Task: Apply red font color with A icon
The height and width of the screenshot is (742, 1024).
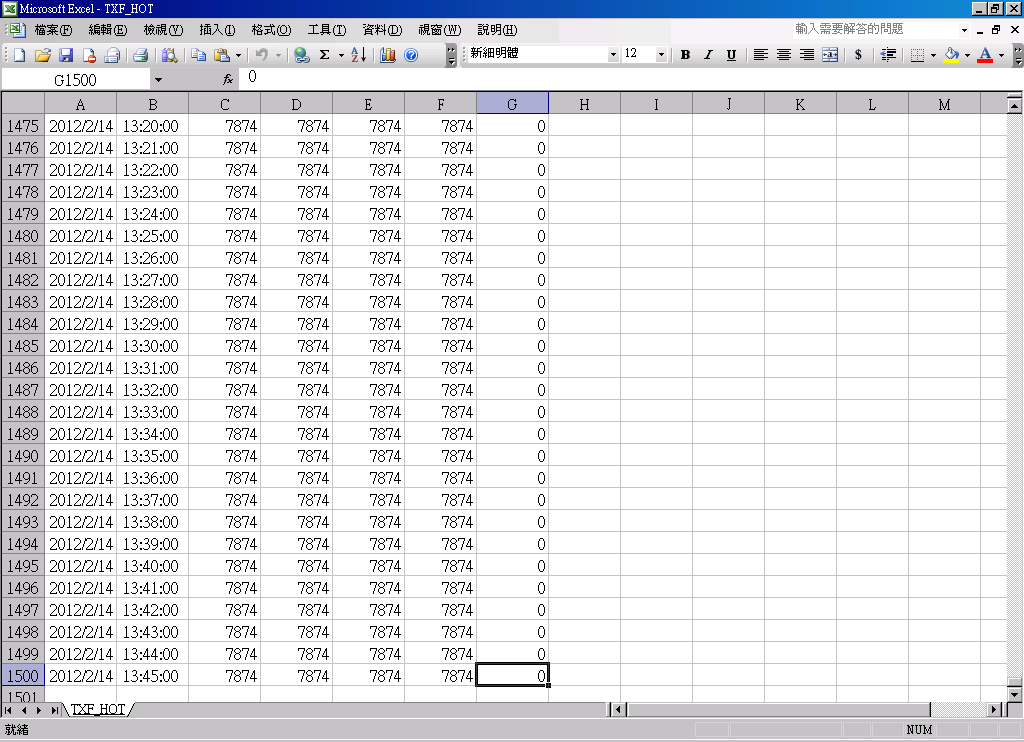Action: [985, 55]
